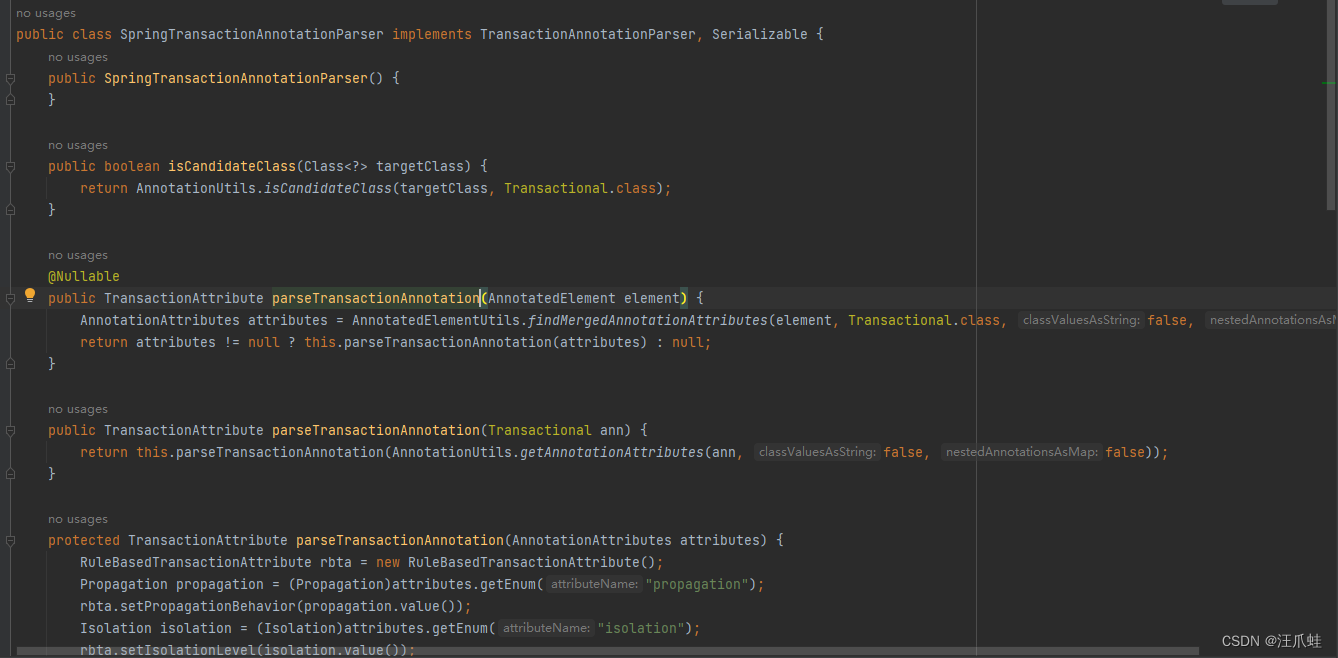Click the @Nullable annotation
Screen dimensions: 1338x658
click(x=83, y=275)
